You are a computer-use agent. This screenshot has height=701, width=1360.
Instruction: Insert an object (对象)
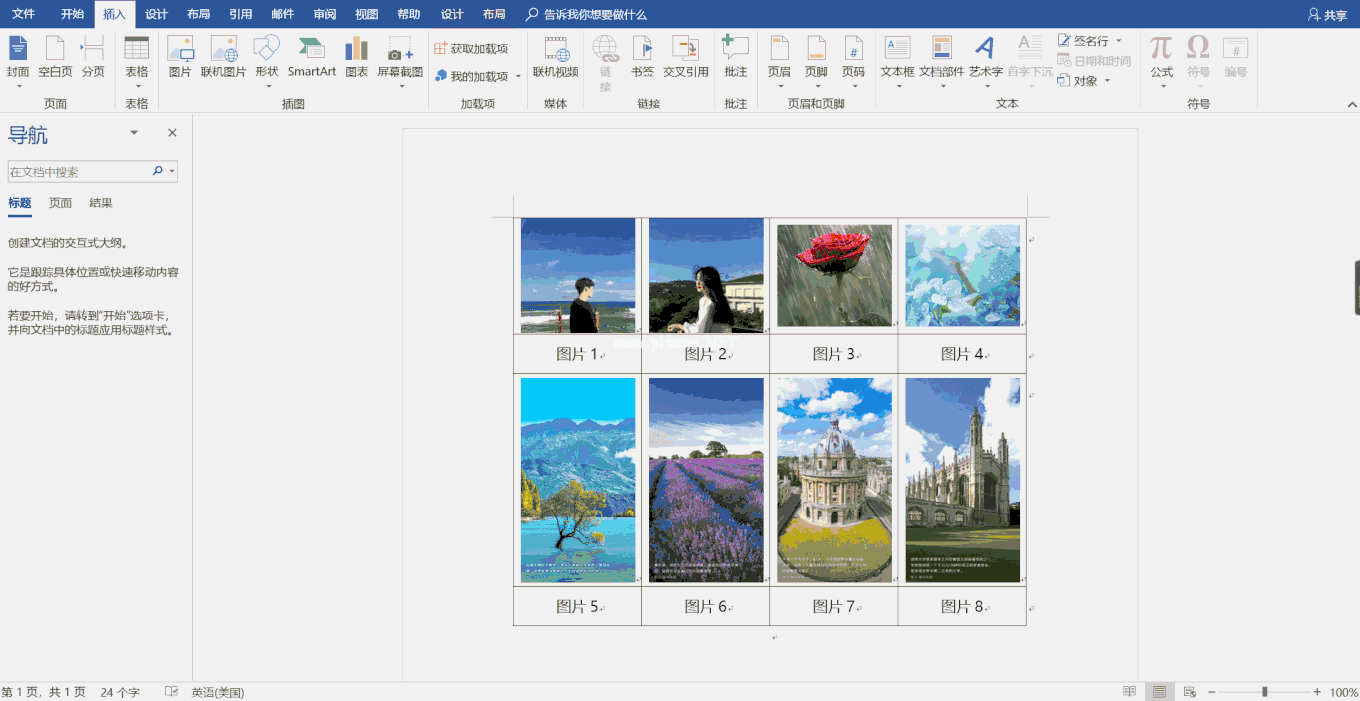[x=1078, y=81]
